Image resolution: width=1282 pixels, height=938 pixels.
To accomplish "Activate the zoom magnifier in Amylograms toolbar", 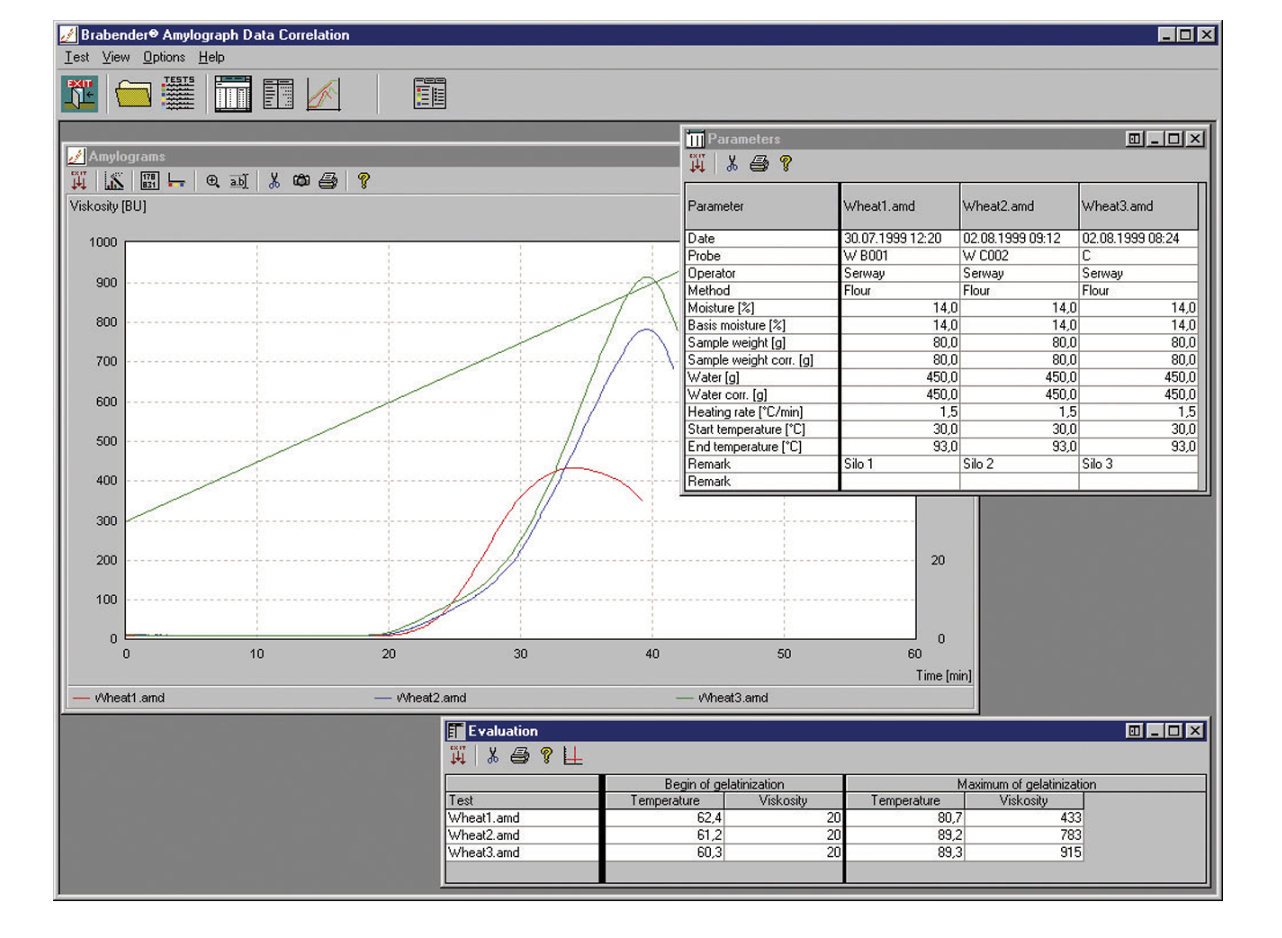I will (x=212, y=181).
